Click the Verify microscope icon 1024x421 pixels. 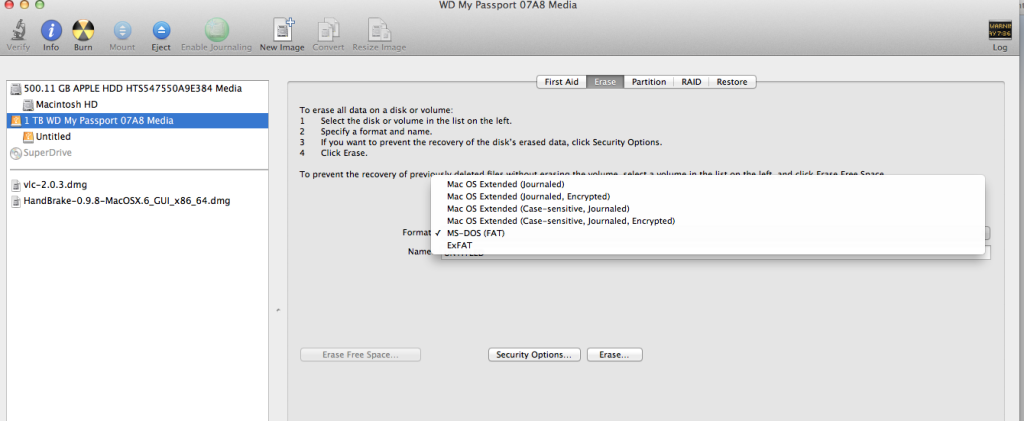pos(18,30)
